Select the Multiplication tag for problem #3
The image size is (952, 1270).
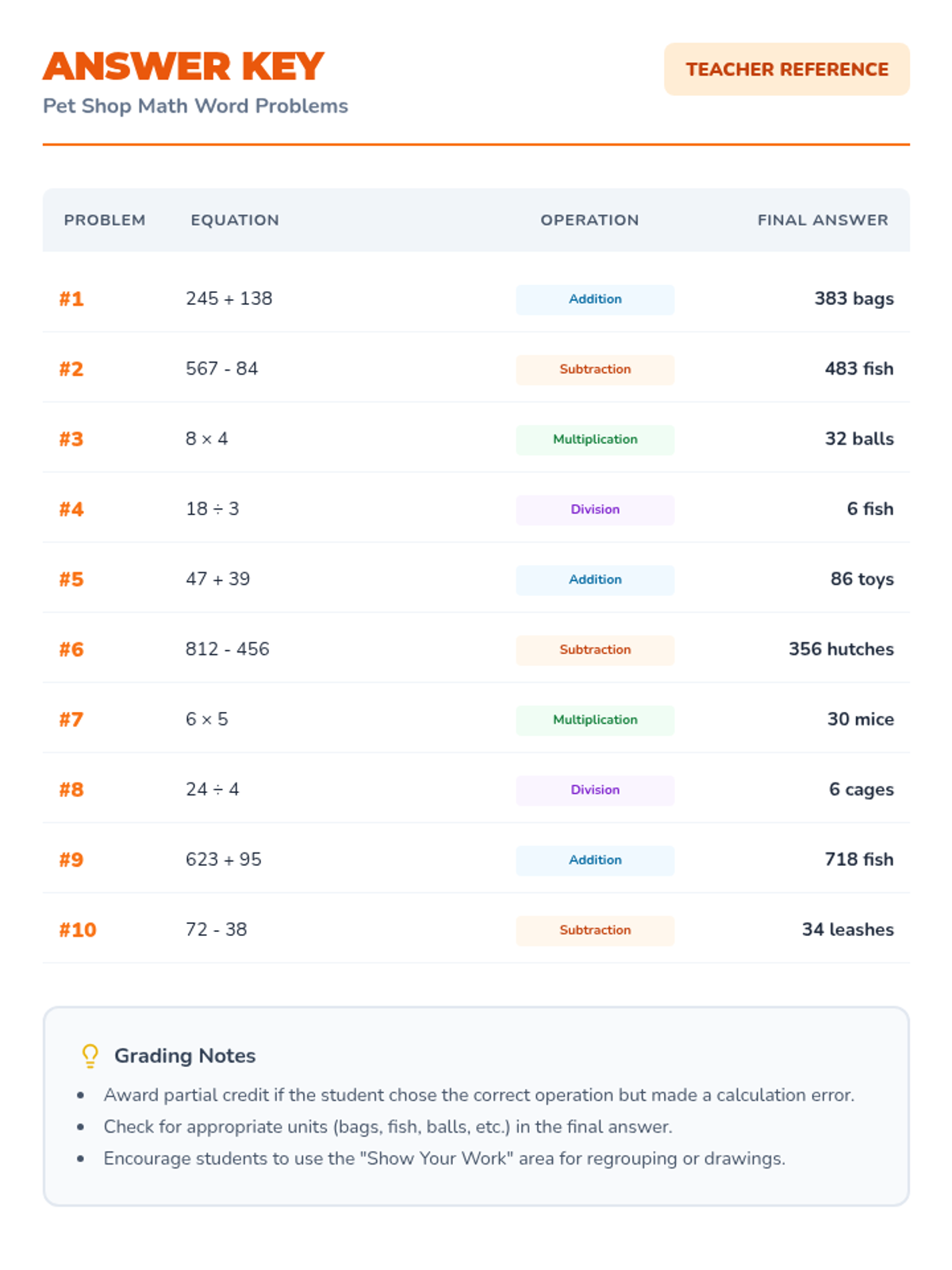click(x=595, y=440)
